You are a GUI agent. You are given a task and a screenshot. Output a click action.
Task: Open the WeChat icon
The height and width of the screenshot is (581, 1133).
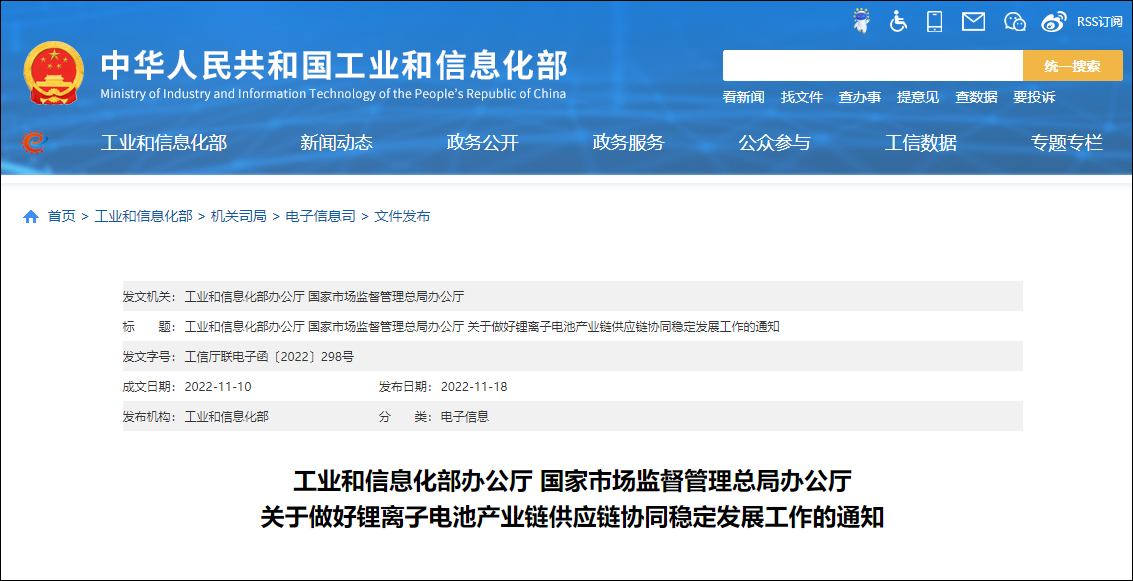[1014, 22]
